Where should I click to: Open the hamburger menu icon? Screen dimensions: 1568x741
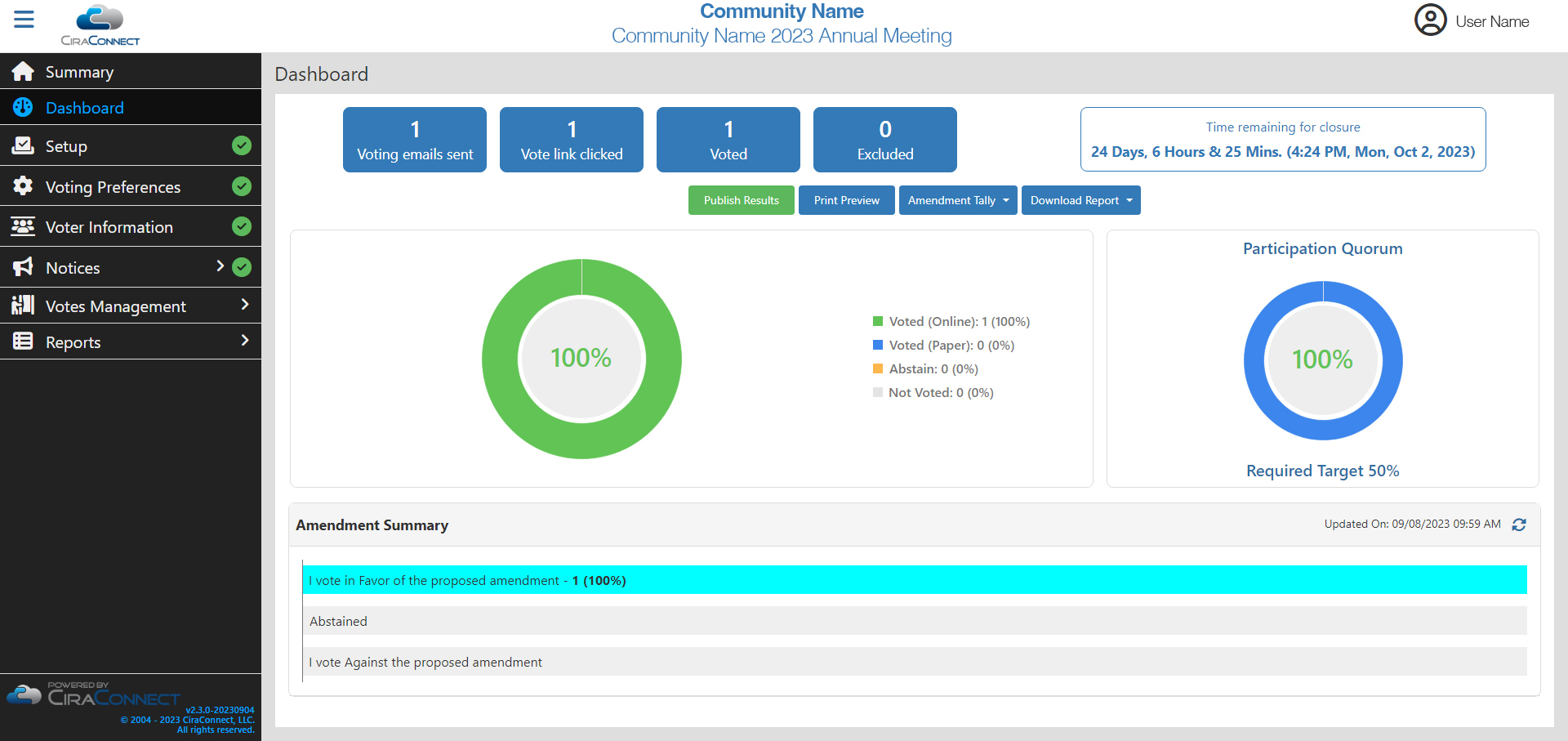(x=24, y=20)
